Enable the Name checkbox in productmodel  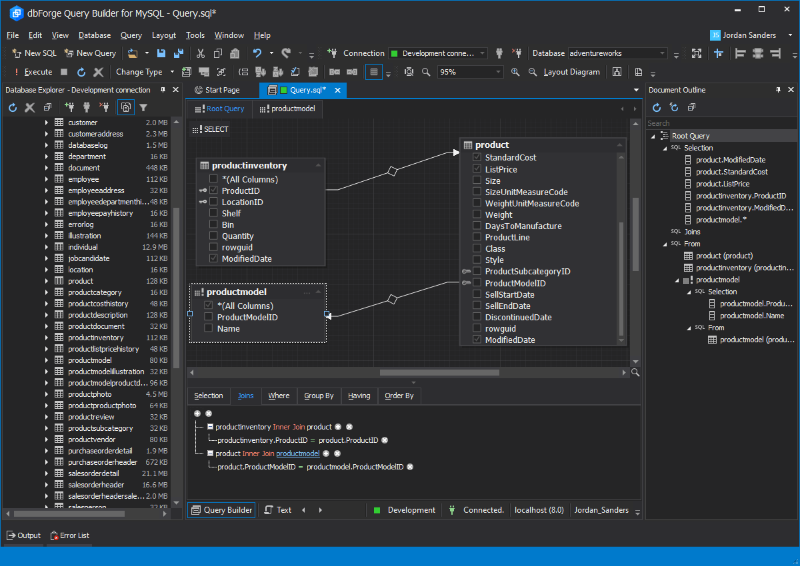(208, 328)
